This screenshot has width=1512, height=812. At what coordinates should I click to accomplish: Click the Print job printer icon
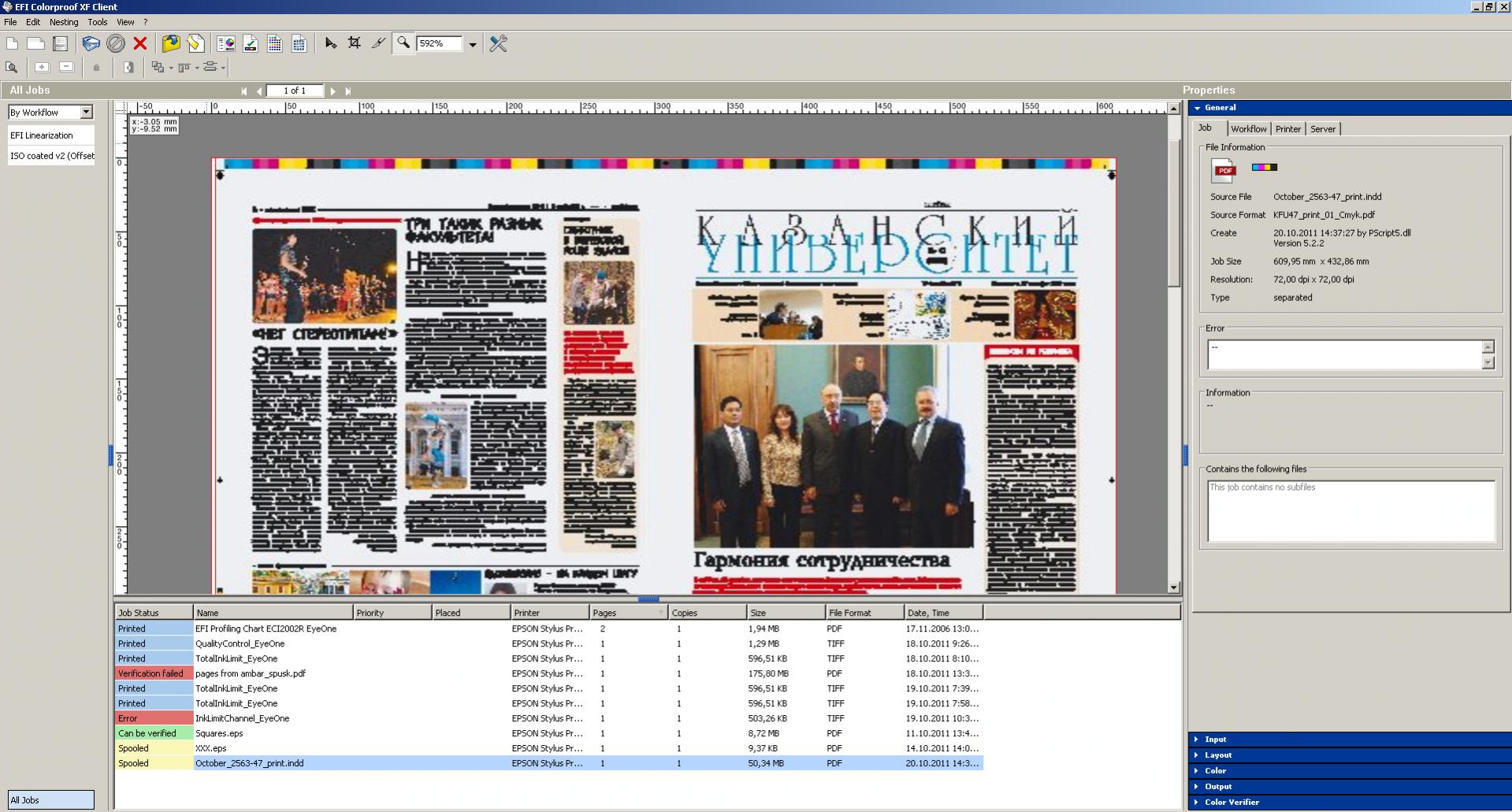click(91, 43)
